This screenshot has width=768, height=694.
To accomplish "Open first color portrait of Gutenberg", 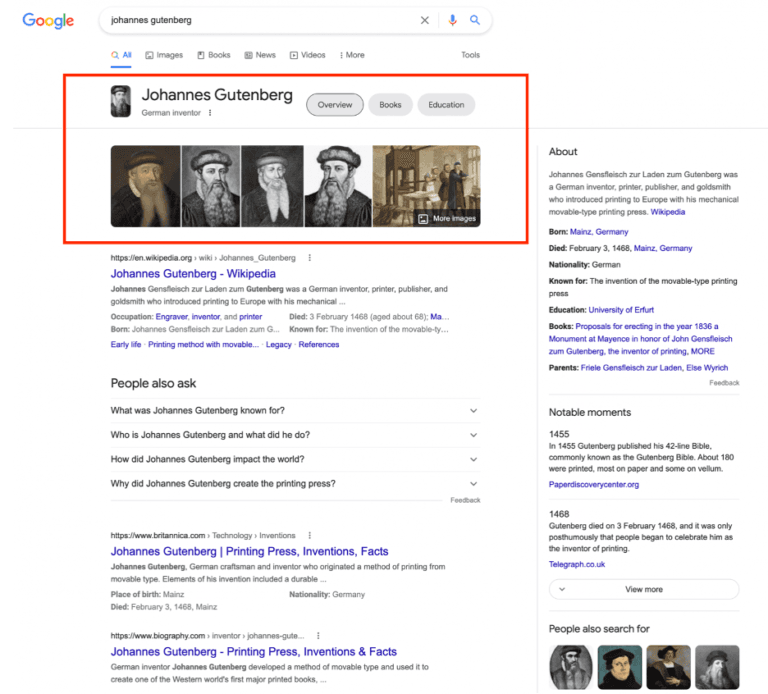I will coord(145,186).
